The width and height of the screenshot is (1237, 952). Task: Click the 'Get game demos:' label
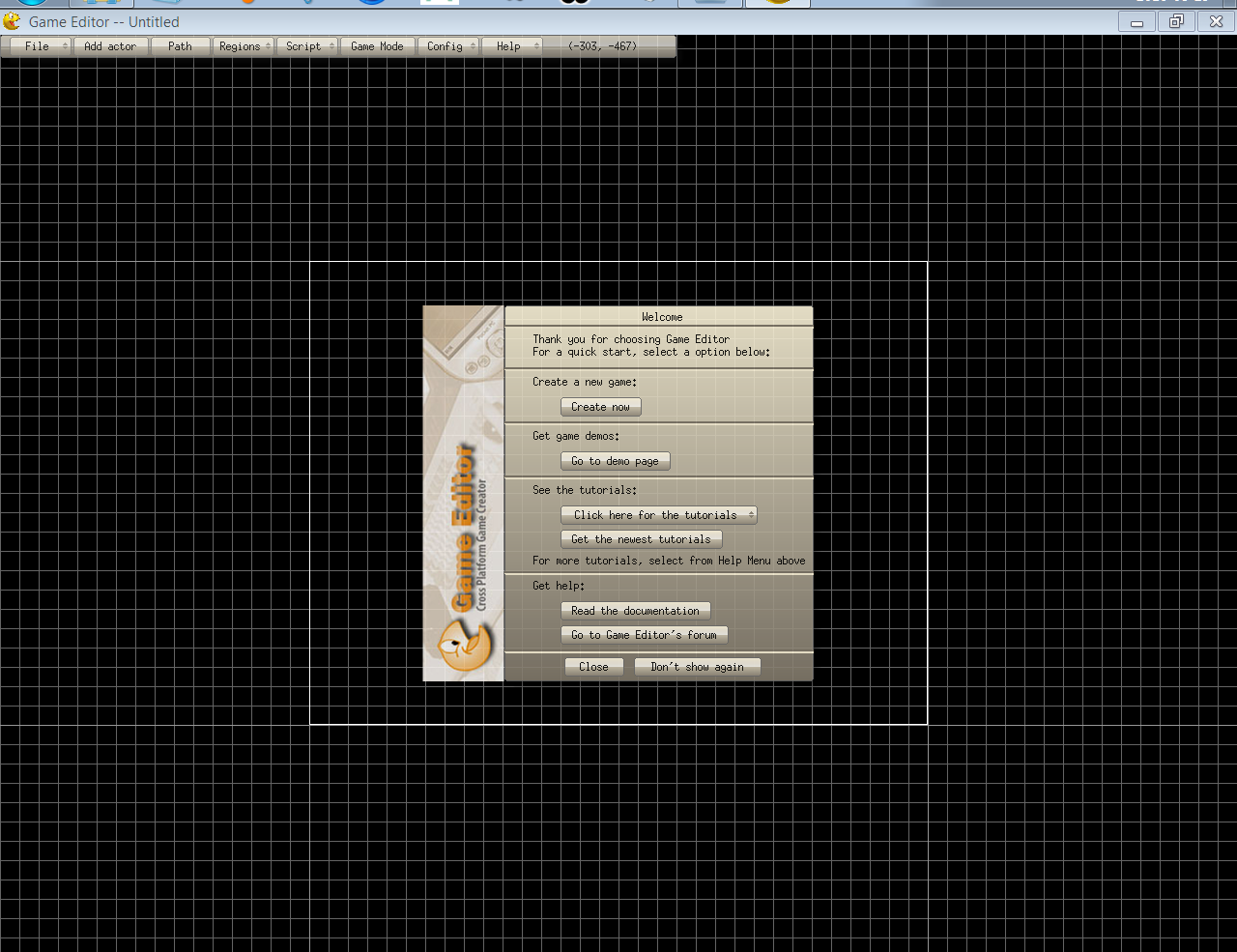576,436
